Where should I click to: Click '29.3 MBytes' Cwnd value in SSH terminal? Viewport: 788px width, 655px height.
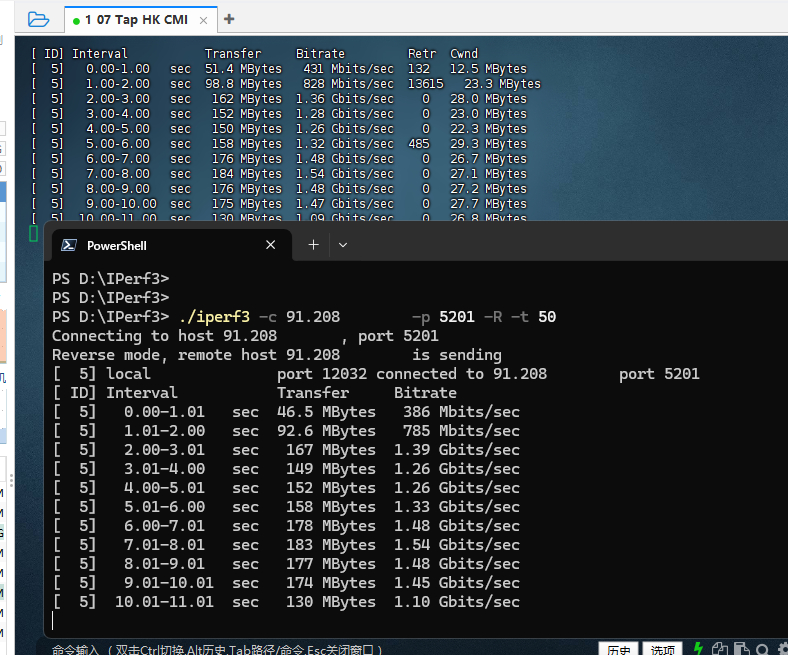(x=488, y=144)
